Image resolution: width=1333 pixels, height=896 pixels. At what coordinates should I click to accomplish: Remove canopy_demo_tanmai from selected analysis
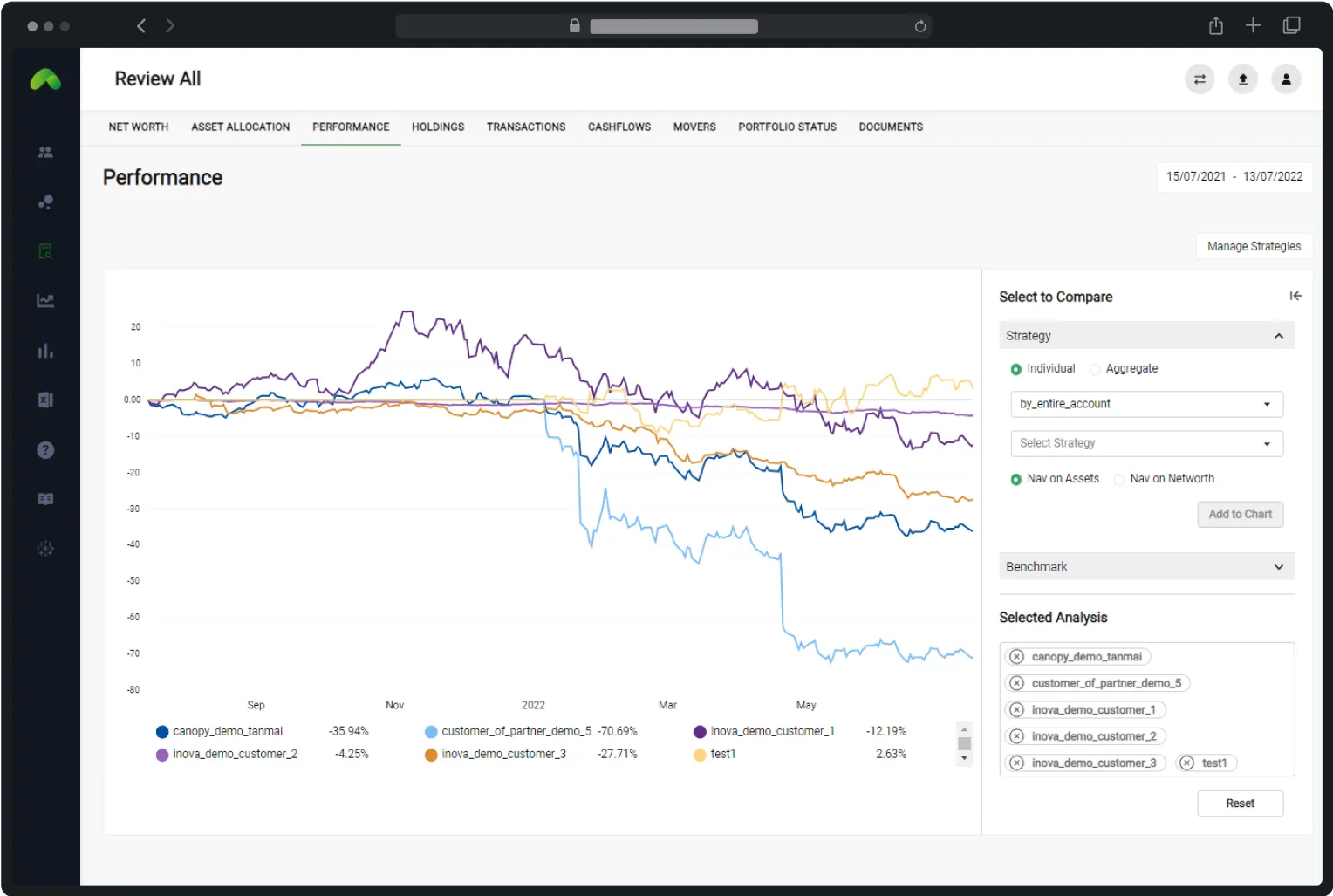point(1016,657)
